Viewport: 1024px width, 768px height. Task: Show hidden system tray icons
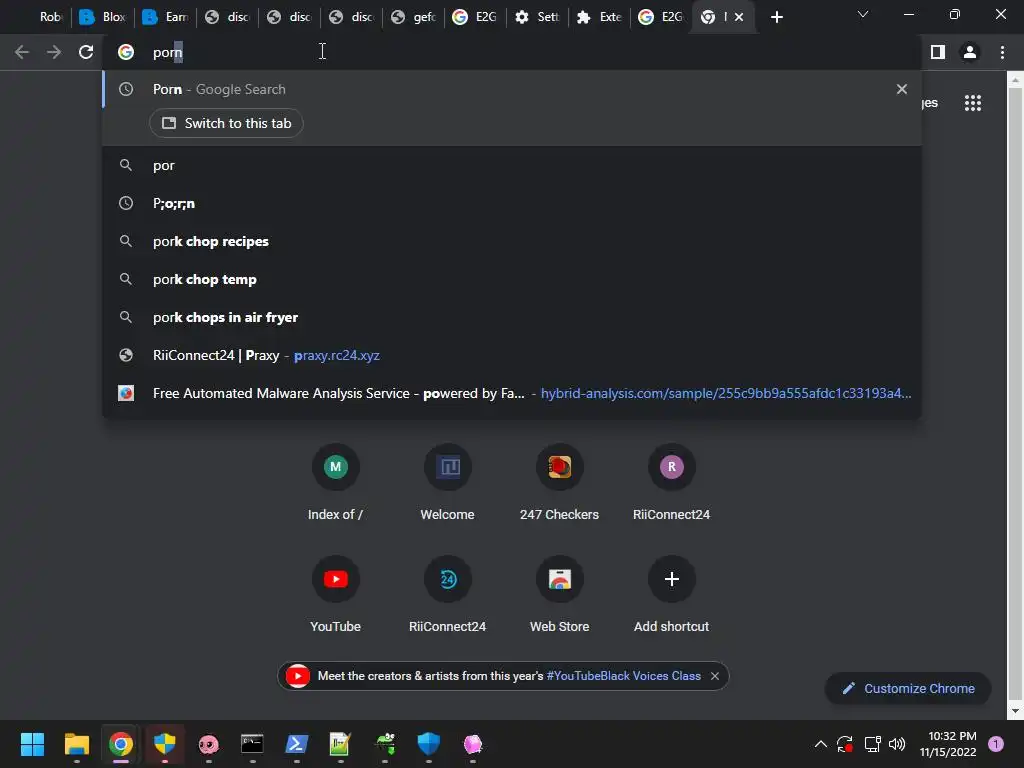(821, 744)
